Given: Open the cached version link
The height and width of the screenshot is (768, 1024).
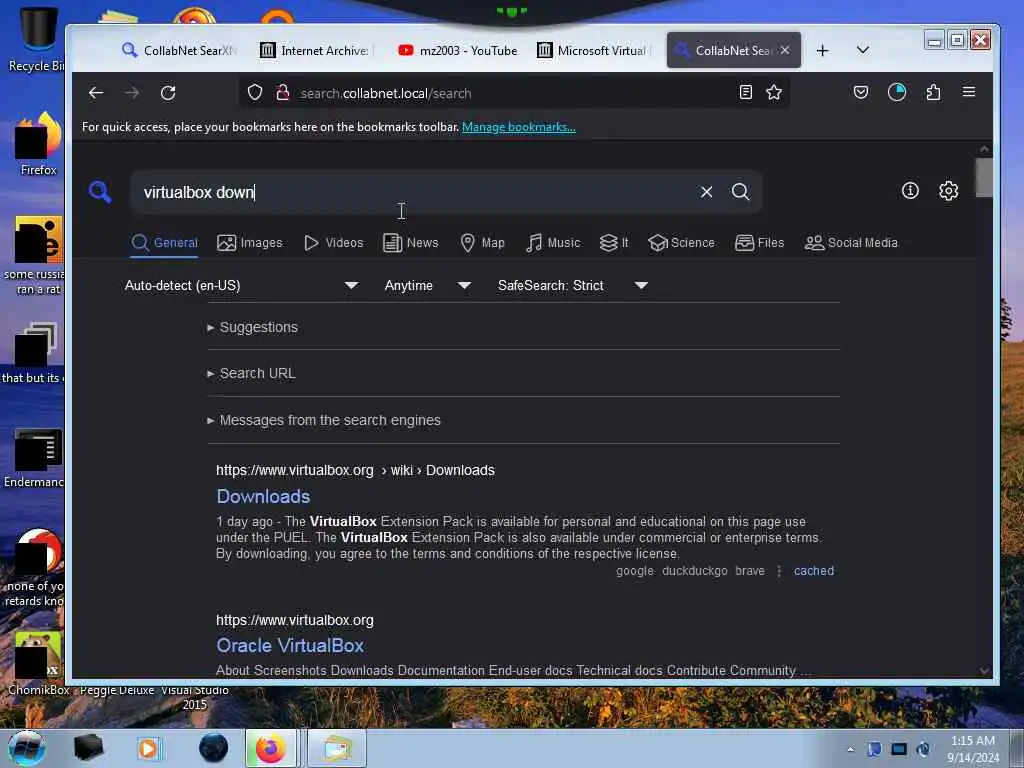Looking at the screenshot, I should [814, 571].
